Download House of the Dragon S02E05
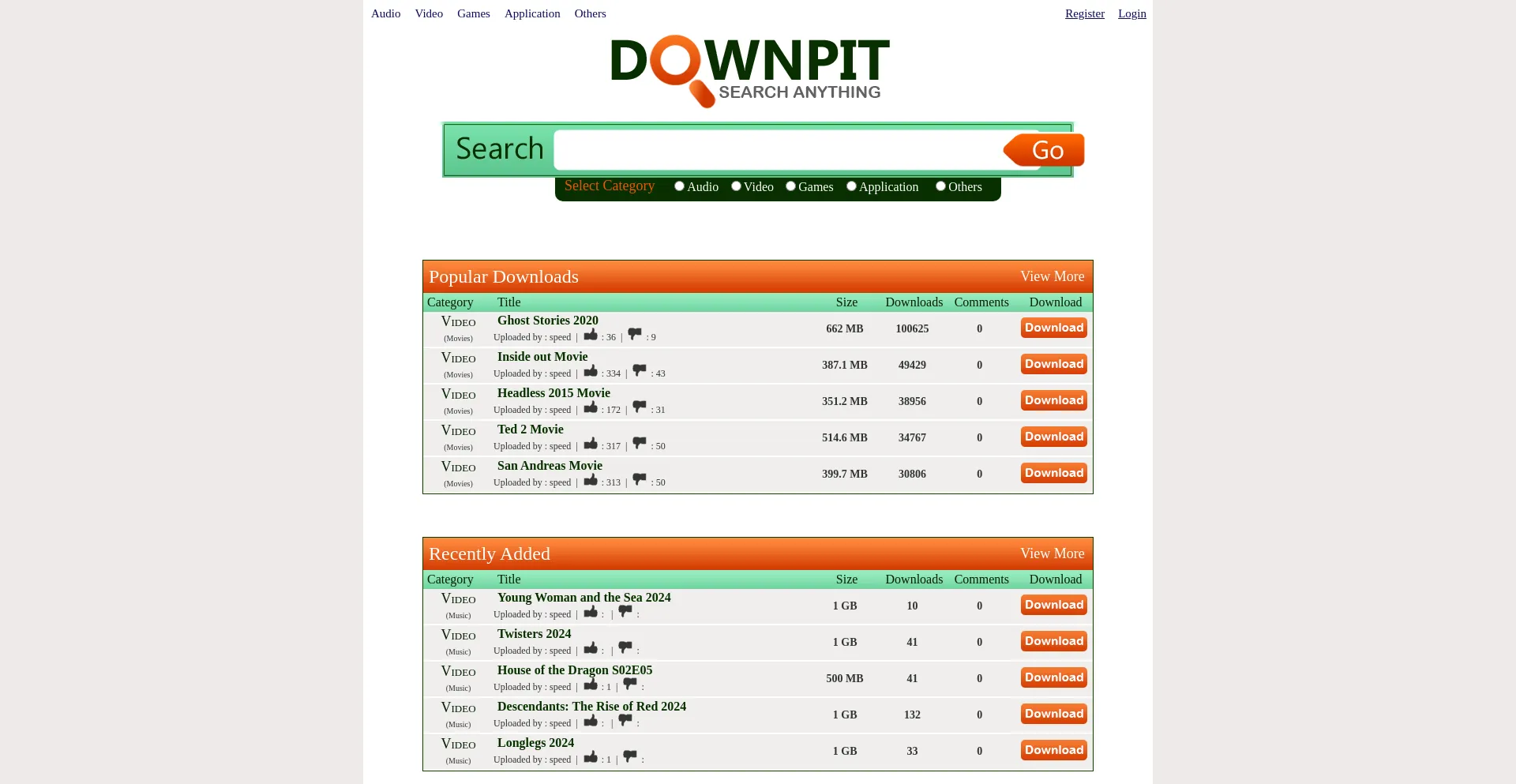Image resolution: width=1516 pixels, height=784 pixels. coord(1054,677)
